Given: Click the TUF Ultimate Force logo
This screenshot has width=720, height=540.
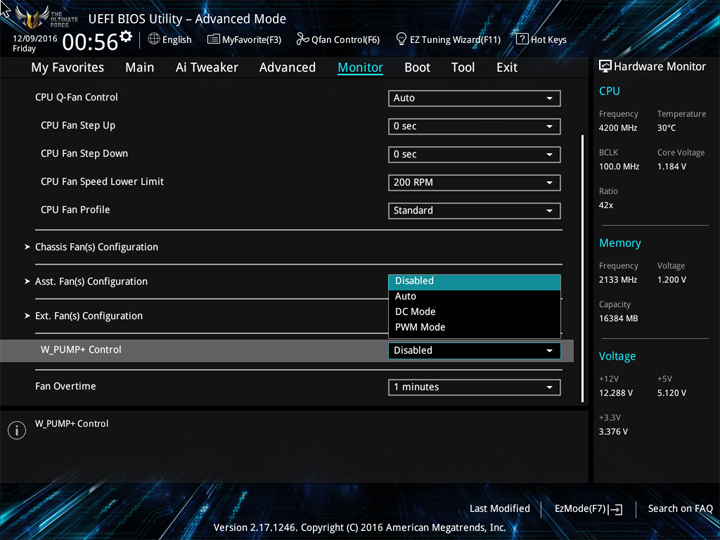Looking at the screenshot, I should click(45, 18).
